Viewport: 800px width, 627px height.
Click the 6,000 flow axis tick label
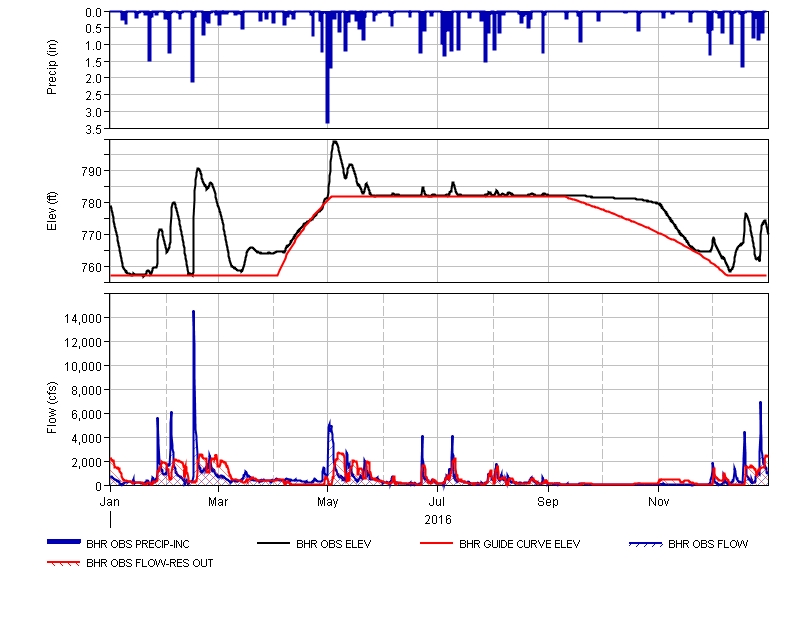pos(86,415)
